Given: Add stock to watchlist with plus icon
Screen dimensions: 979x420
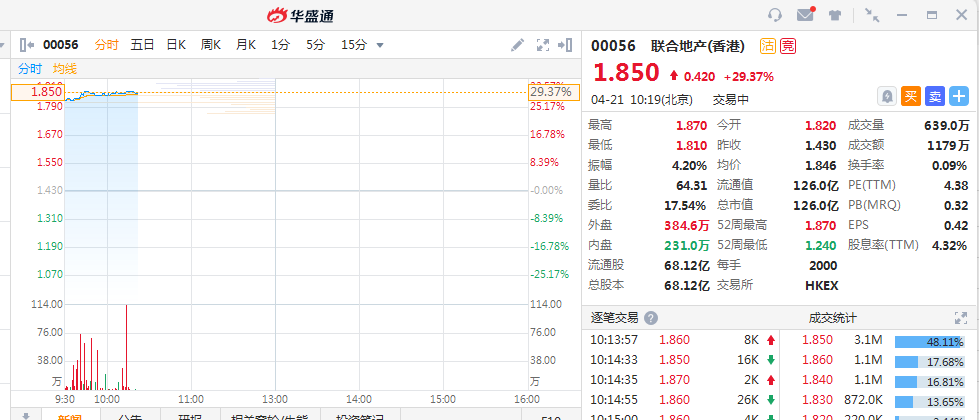Looking at the screenshot, I should (x=958, y=96).
